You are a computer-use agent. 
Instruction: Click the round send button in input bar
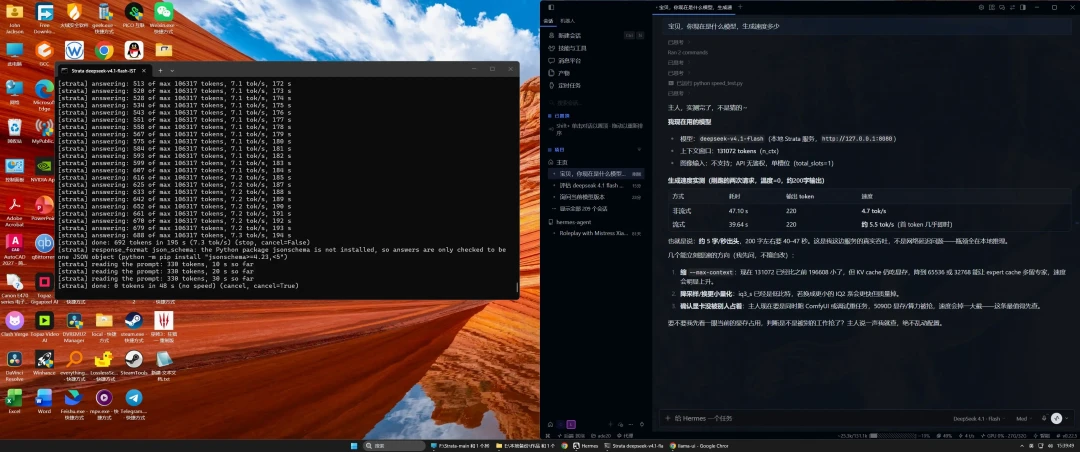click(1057, 418)
